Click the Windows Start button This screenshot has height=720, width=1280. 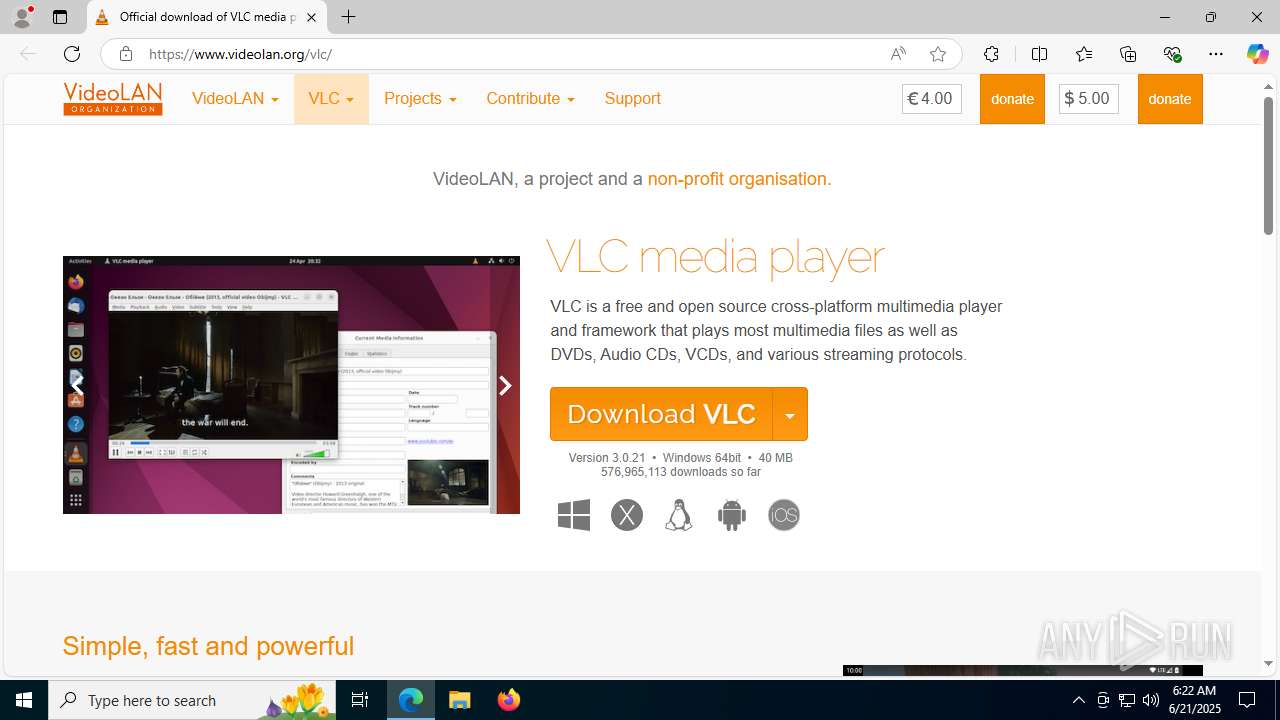24,700
